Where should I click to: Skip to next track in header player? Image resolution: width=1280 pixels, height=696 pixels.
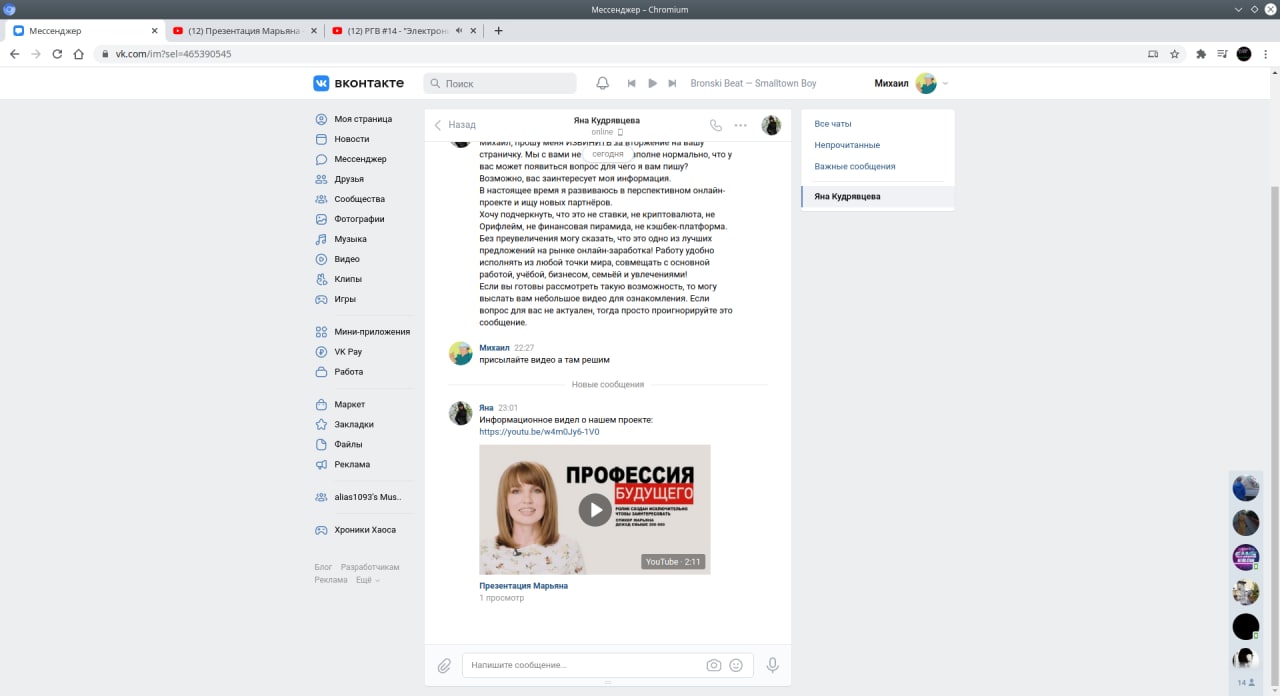pos(672,83)
